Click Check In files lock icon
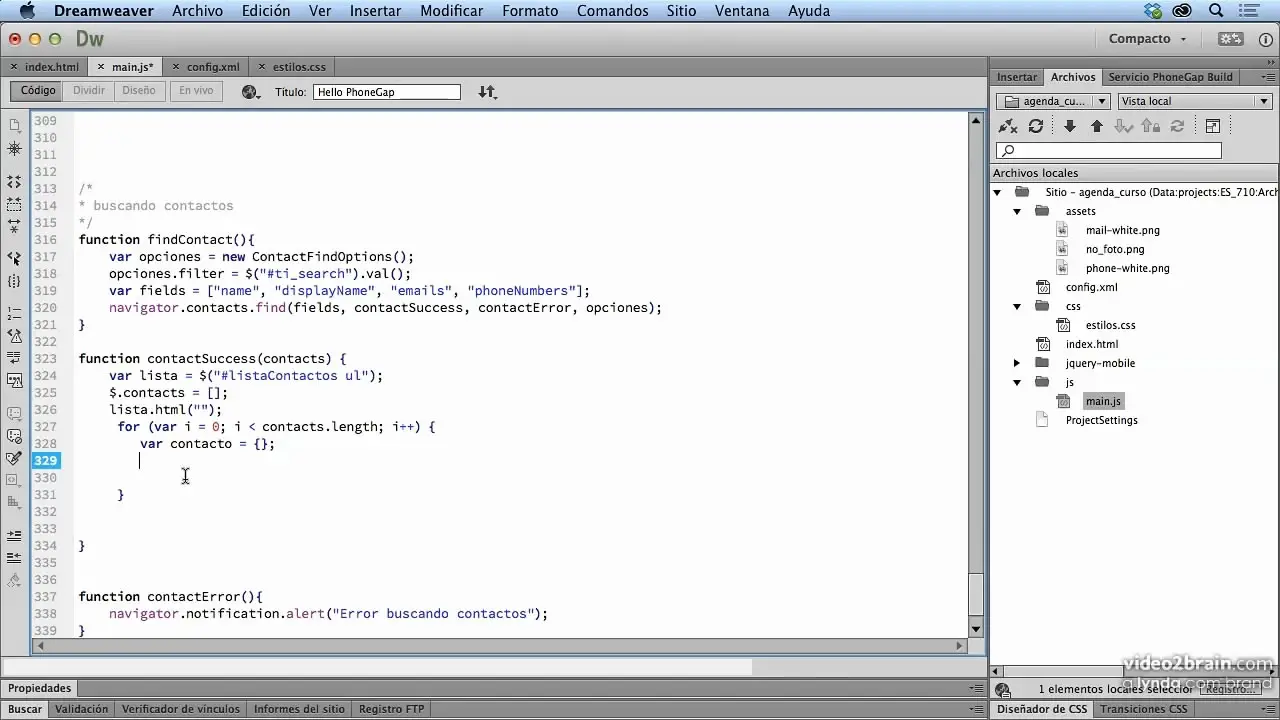1280x720 pixels. (x=1151, y=126)
